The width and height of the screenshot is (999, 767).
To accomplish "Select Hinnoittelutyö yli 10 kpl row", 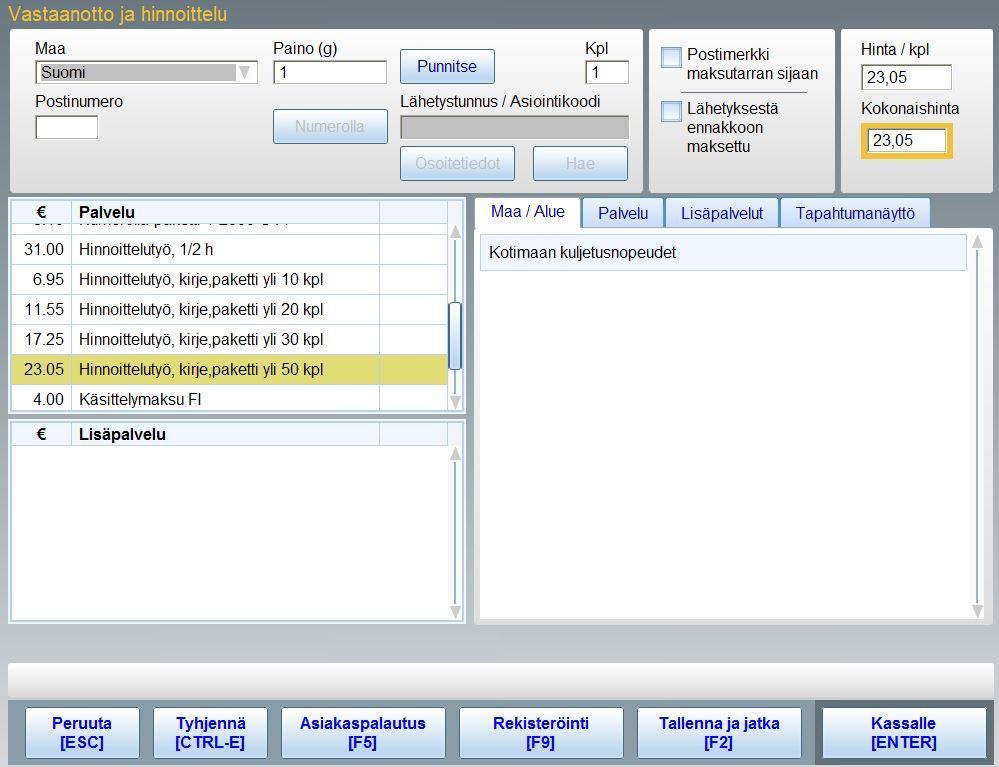I will click(229, 280).
